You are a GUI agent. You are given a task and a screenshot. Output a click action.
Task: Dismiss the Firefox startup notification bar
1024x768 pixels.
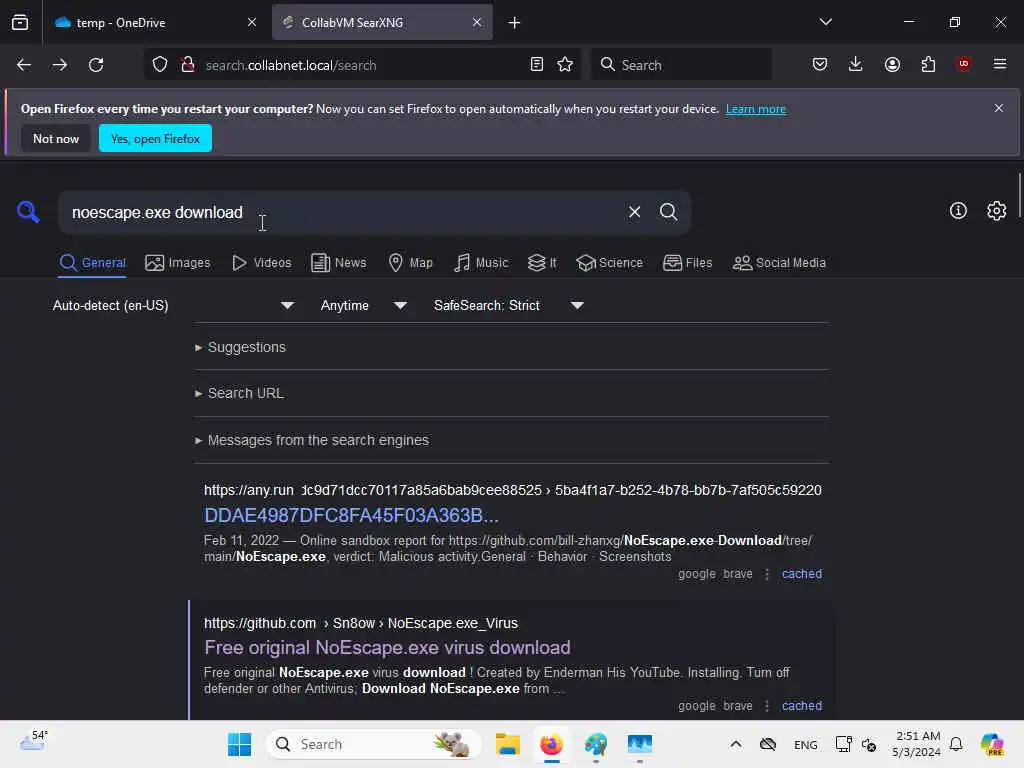click(x=999, y=108)
